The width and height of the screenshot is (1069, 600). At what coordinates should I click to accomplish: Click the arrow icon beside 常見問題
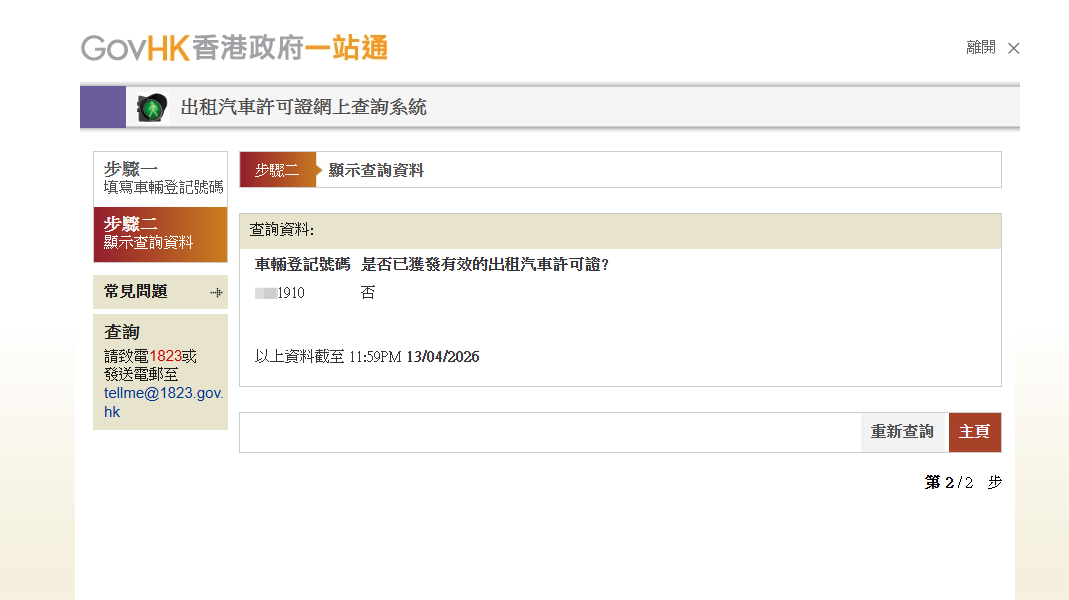(x=215, y=292)
